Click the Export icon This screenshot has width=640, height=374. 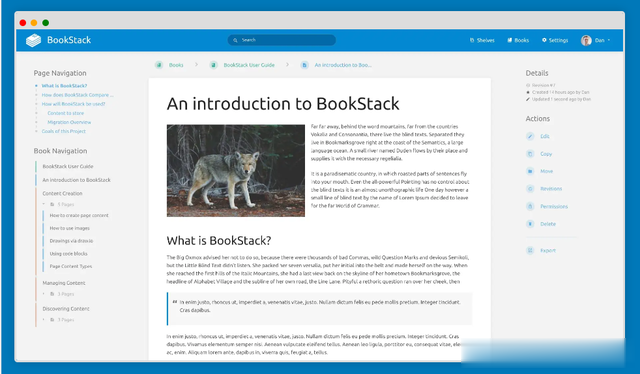[530, 250]
